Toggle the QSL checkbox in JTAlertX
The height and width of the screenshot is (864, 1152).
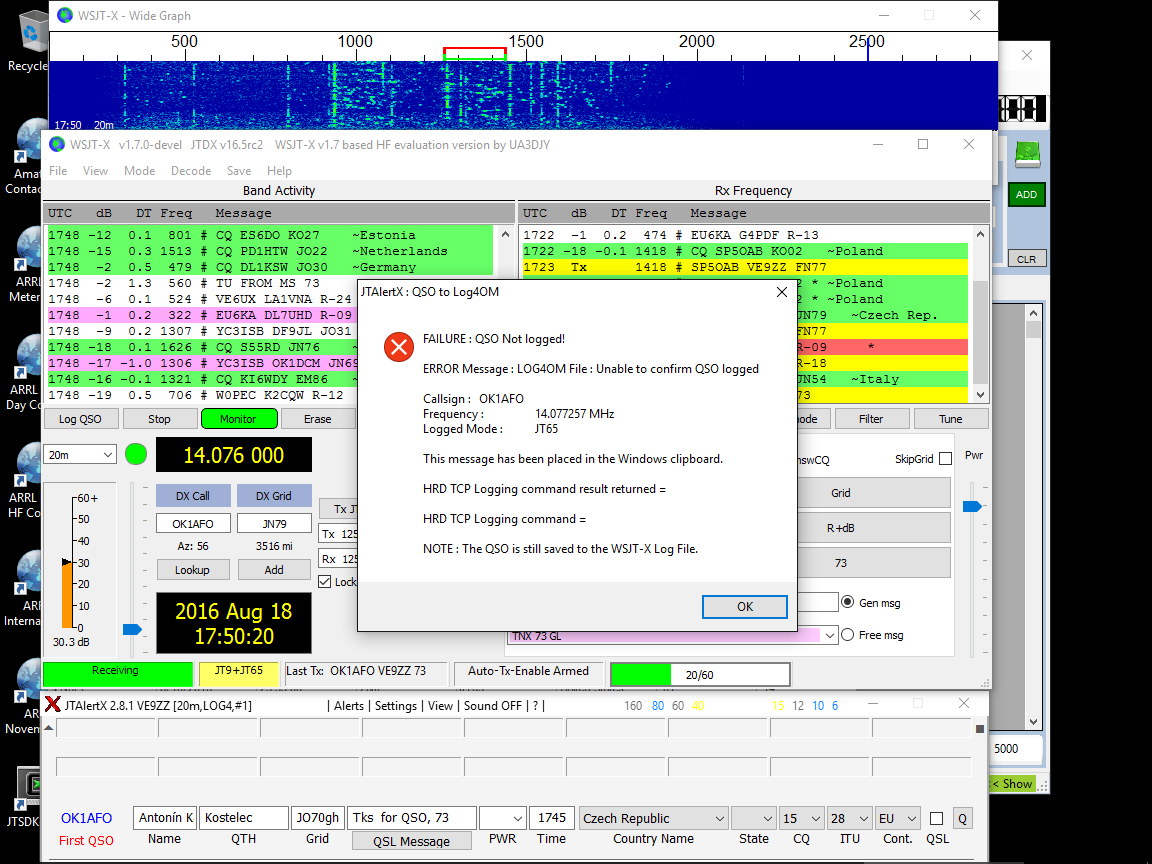(x=936, y=818)
